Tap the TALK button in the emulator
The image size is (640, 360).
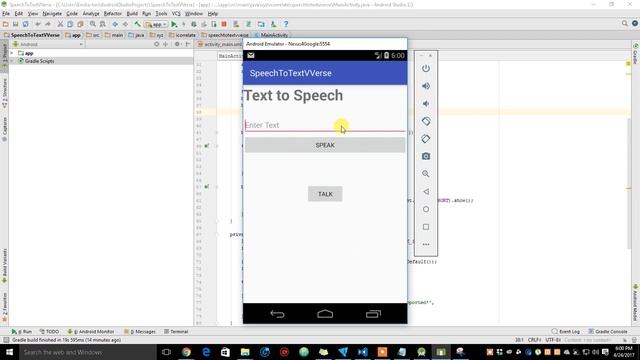(325, 194)
